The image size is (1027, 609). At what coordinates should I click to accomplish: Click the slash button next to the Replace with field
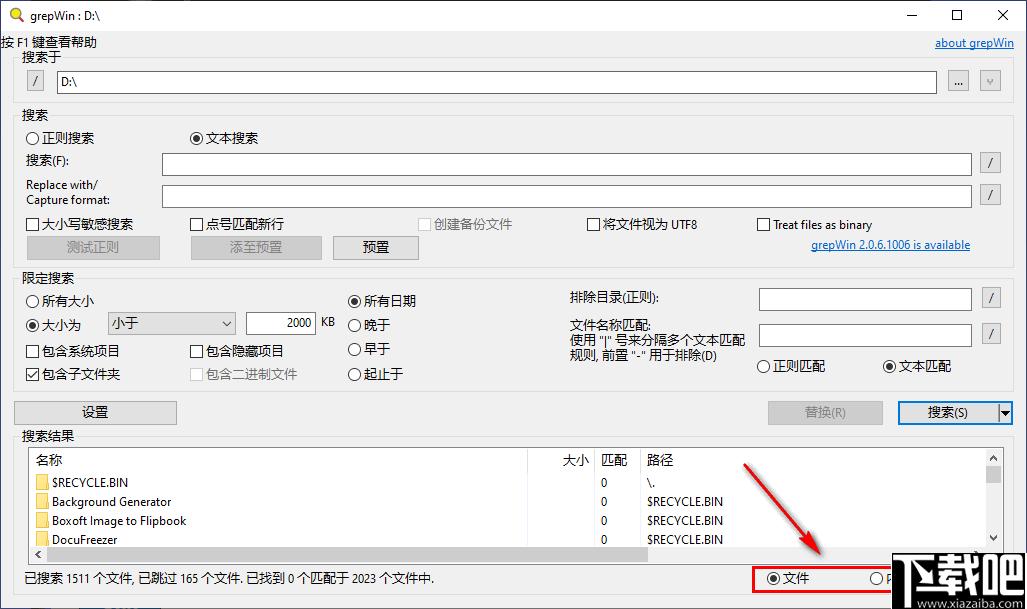click(990, 194)
